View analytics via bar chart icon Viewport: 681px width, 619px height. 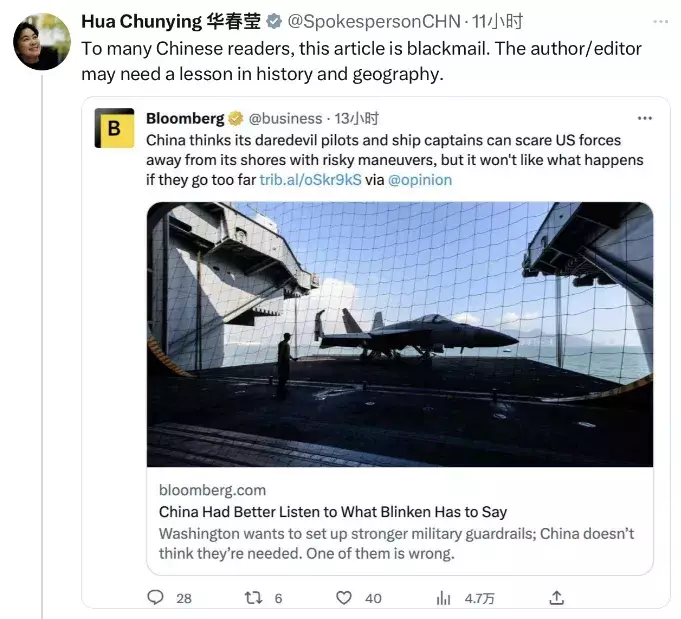tap(443, 597)
